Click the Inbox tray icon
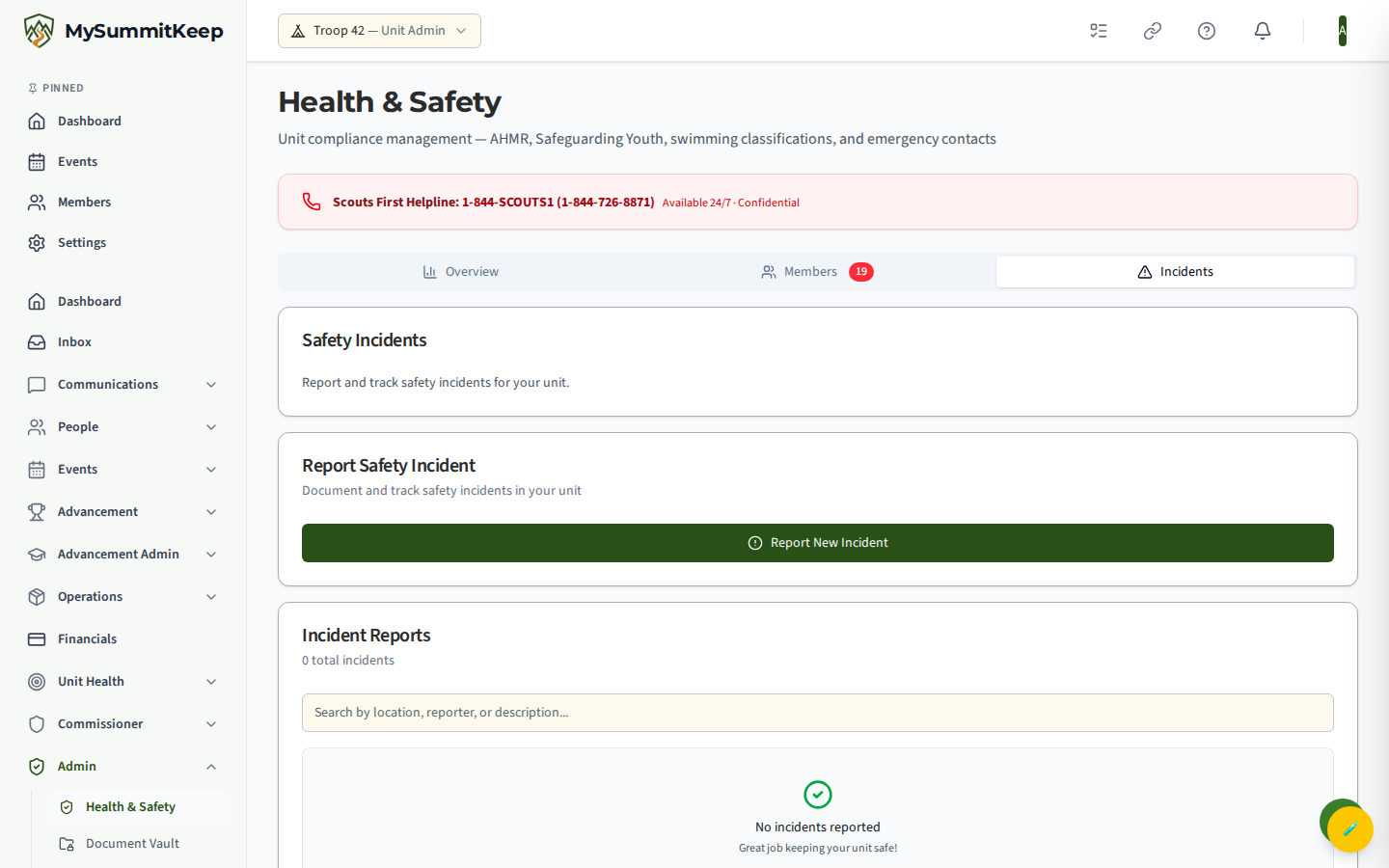The height and width of the screenshot is (868, 1389). pyautogui.click(x=37, y=342)
